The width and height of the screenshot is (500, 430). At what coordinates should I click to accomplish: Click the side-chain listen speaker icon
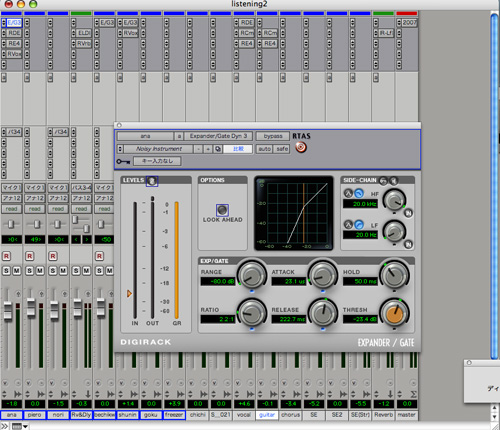(x=394, y=180)
